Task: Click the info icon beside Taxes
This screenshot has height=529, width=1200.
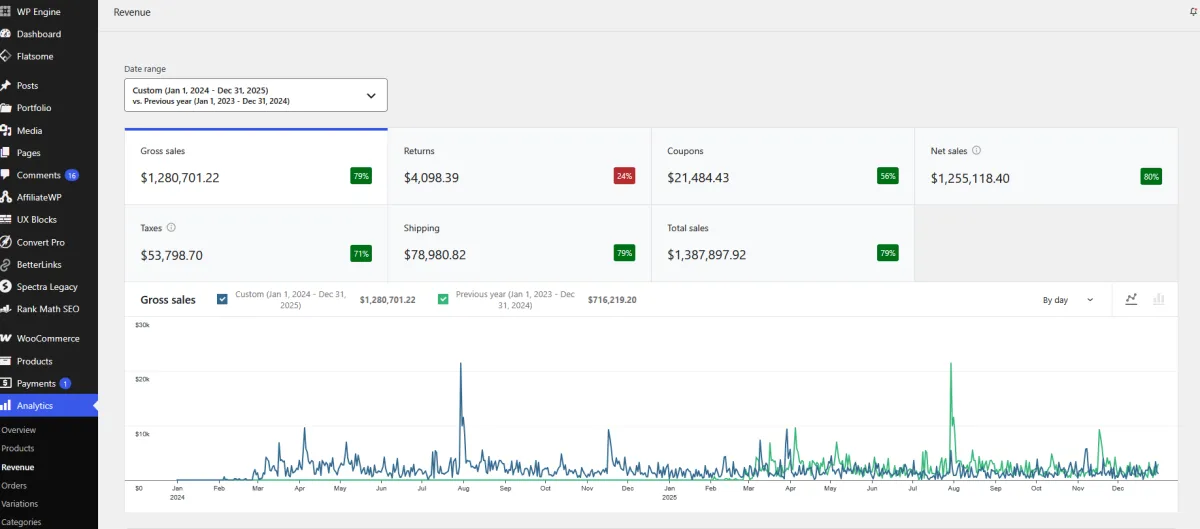Action: tap(171, 228)
